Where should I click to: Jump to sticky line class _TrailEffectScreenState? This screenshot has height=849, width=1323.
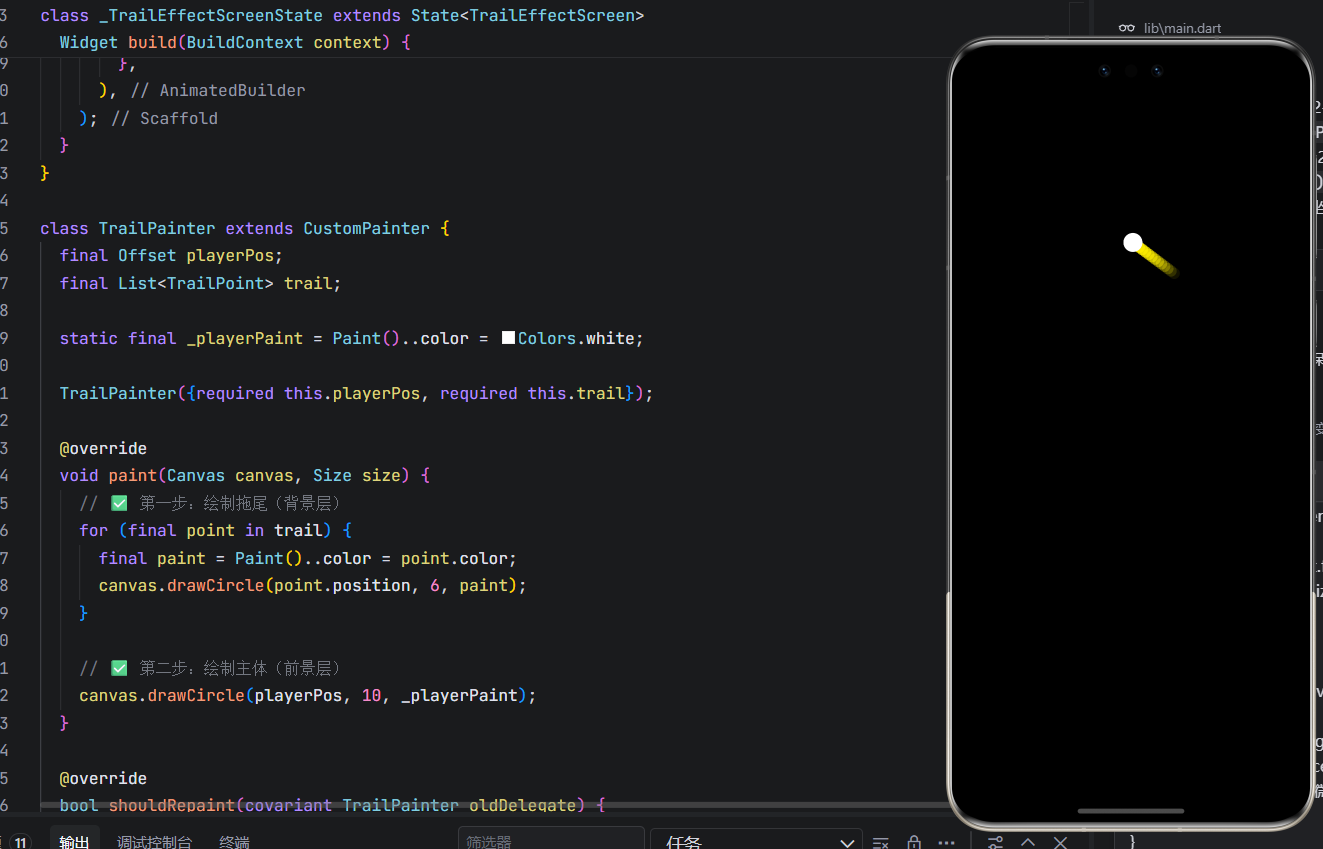[x=342, y=16]
